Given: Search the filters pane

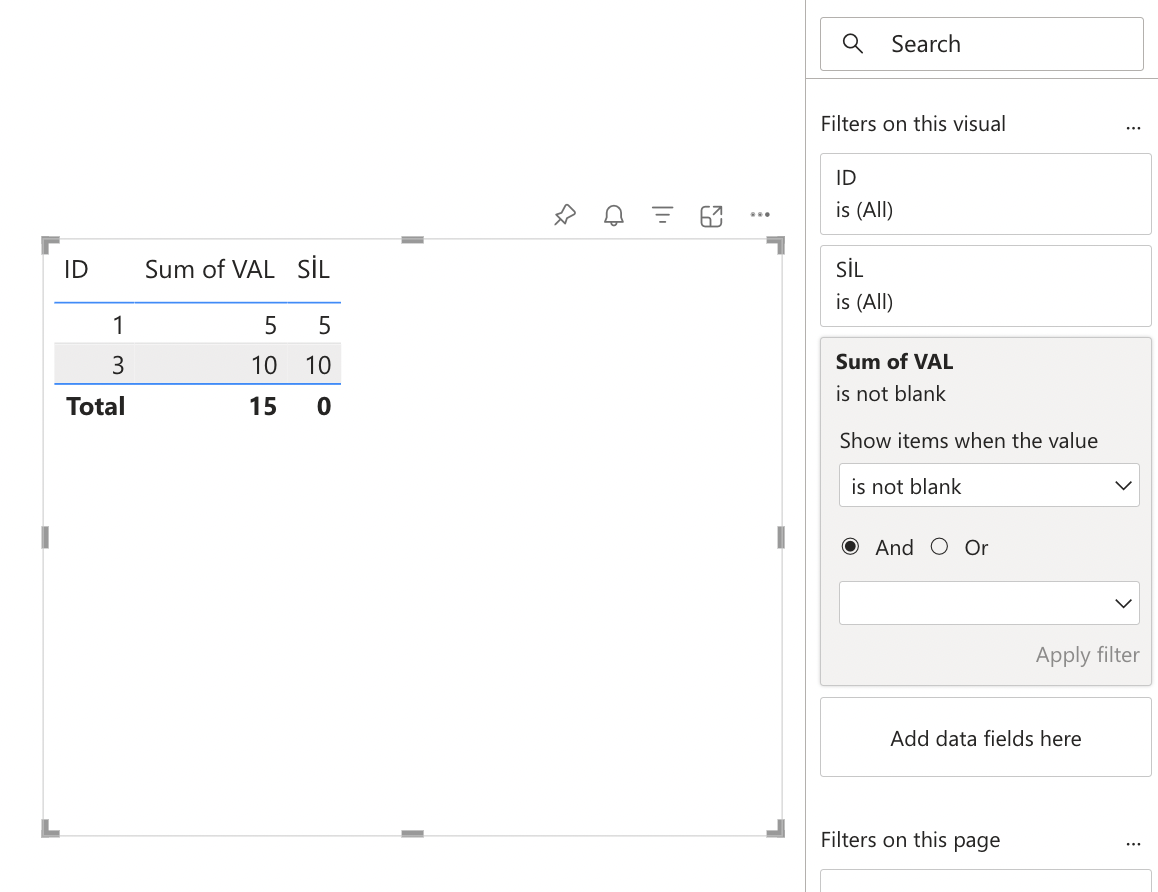Looking at the screenshot, I should (x=981, y=44).
